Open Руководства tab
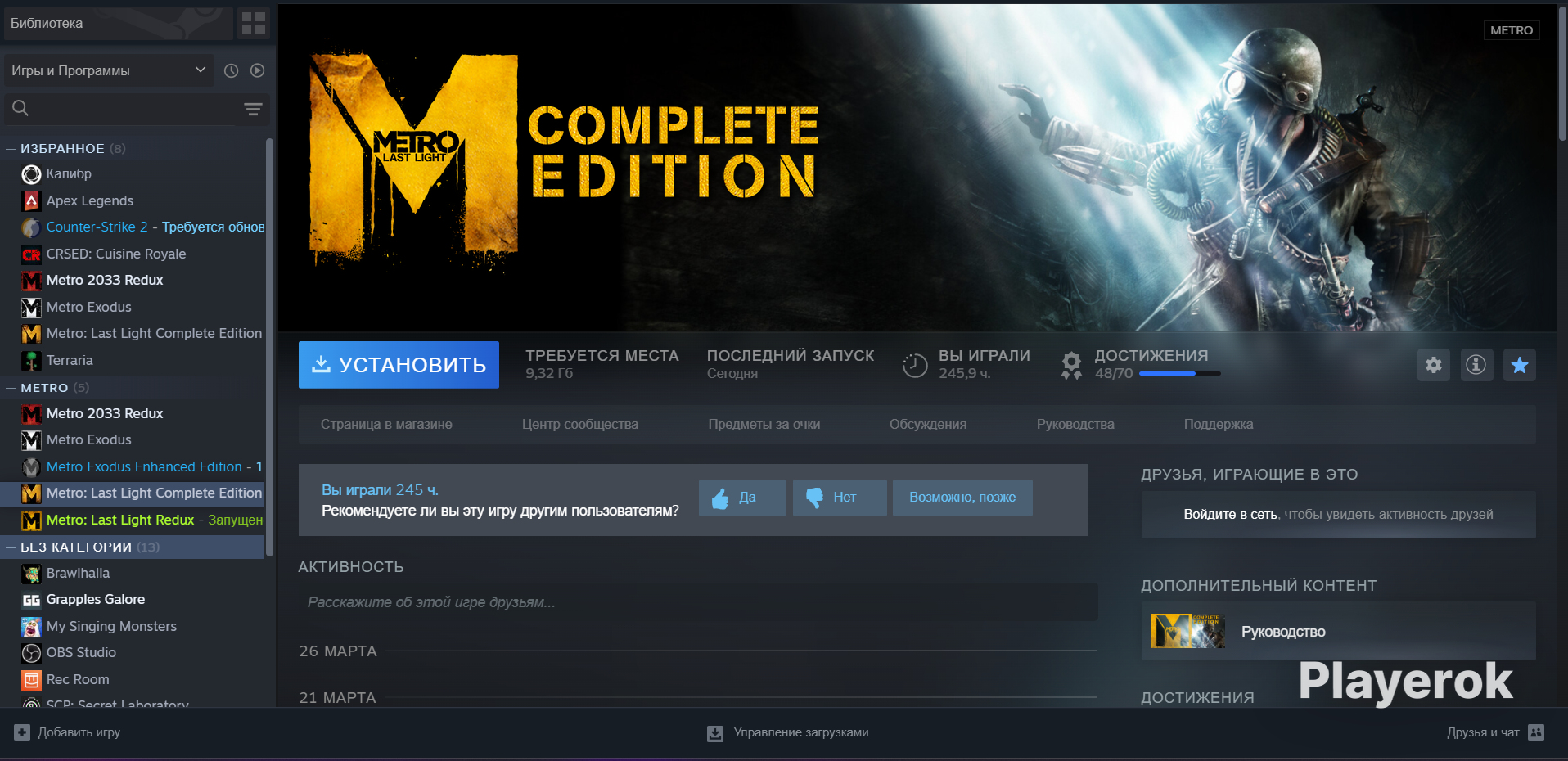The image size is (1568, 761). pos(1075,425)
